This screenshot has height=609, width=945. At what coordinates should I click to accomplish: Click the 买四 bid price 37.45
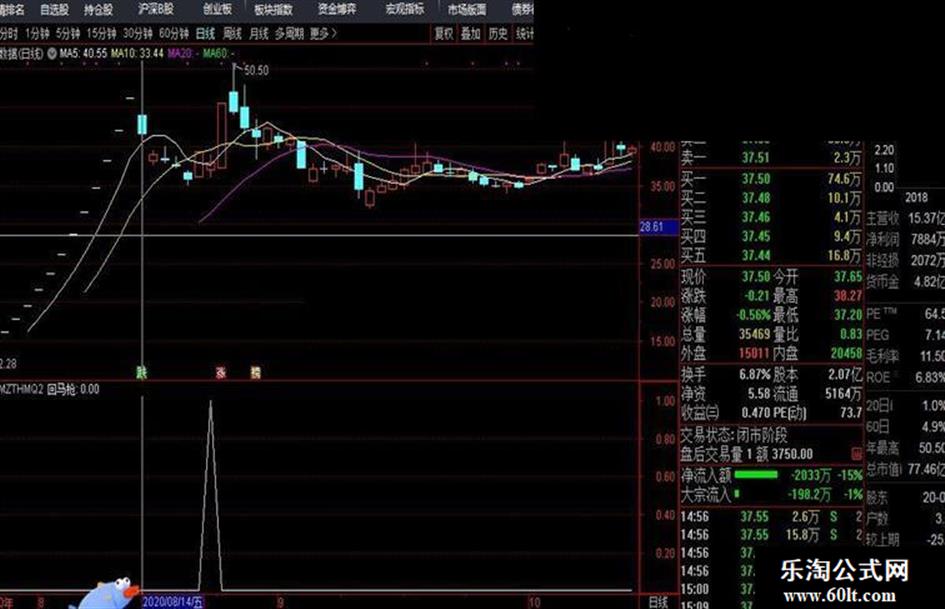click(756, 236)
